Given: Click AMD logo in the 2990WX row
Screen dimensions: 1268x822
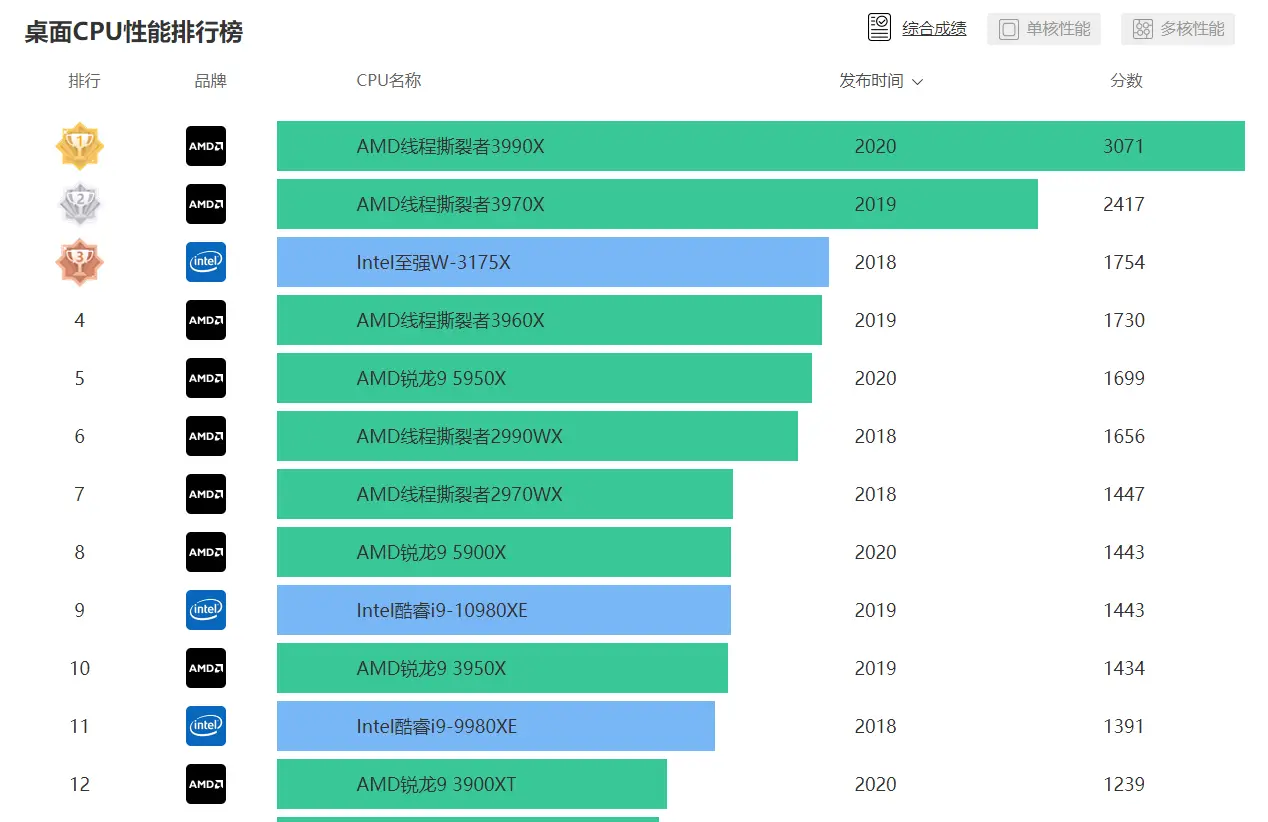Looking at the screenshot, I should tap(206, 436).
